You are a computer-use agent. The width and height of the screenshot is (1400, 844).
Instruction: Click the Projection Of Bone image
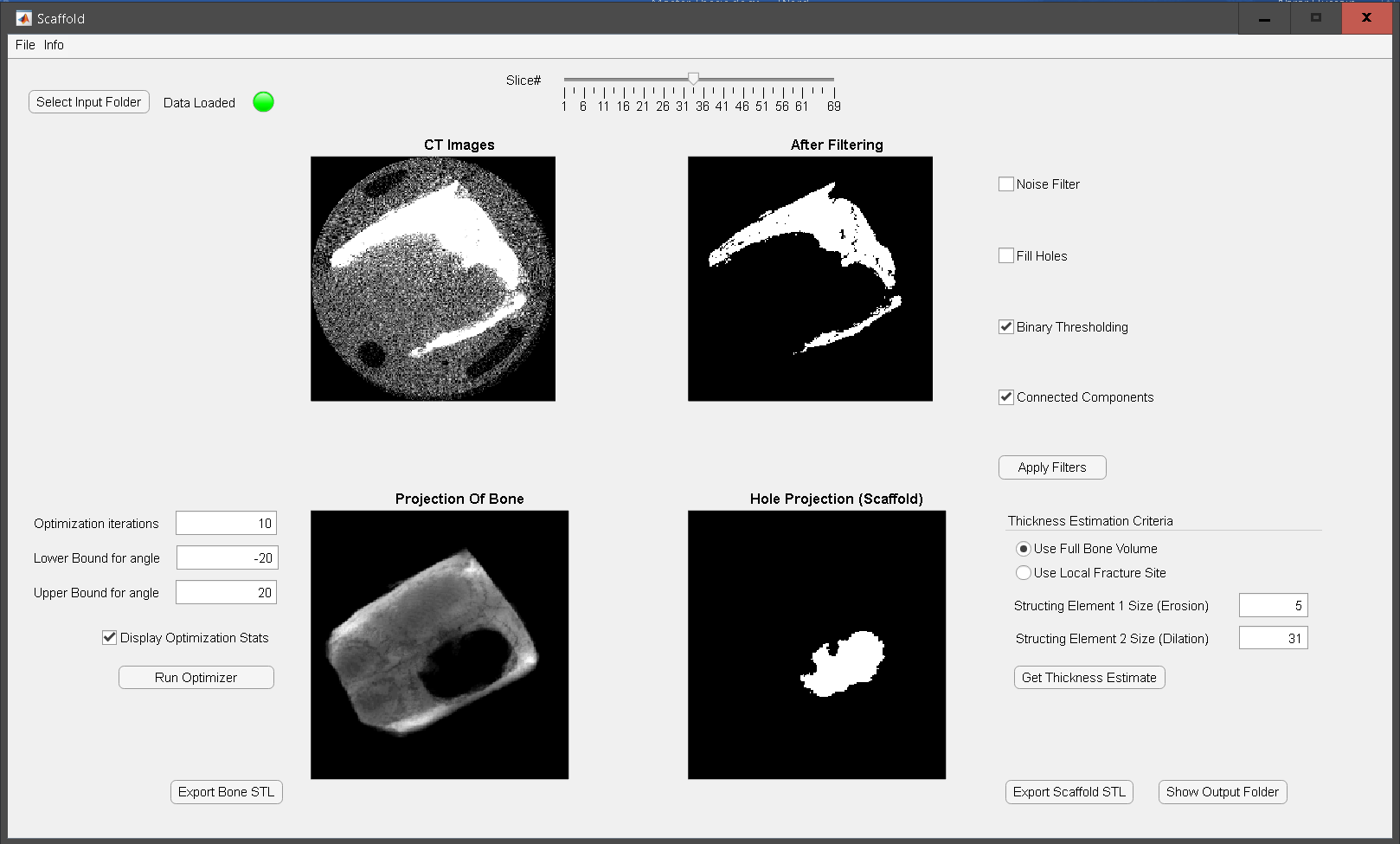[440, 645]
